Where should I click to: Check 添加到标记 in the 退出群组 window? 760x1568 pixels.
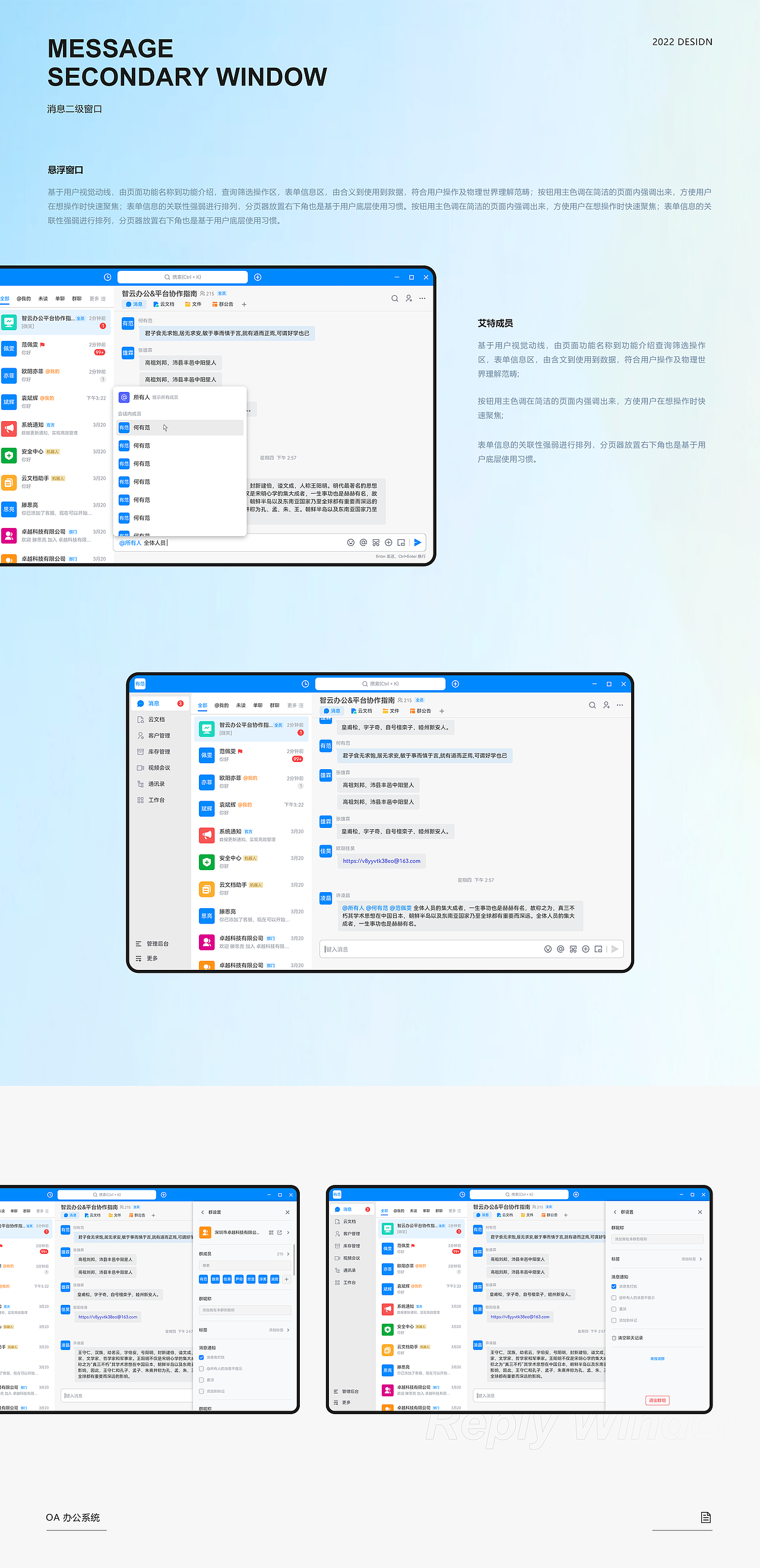click(614, 1320)
